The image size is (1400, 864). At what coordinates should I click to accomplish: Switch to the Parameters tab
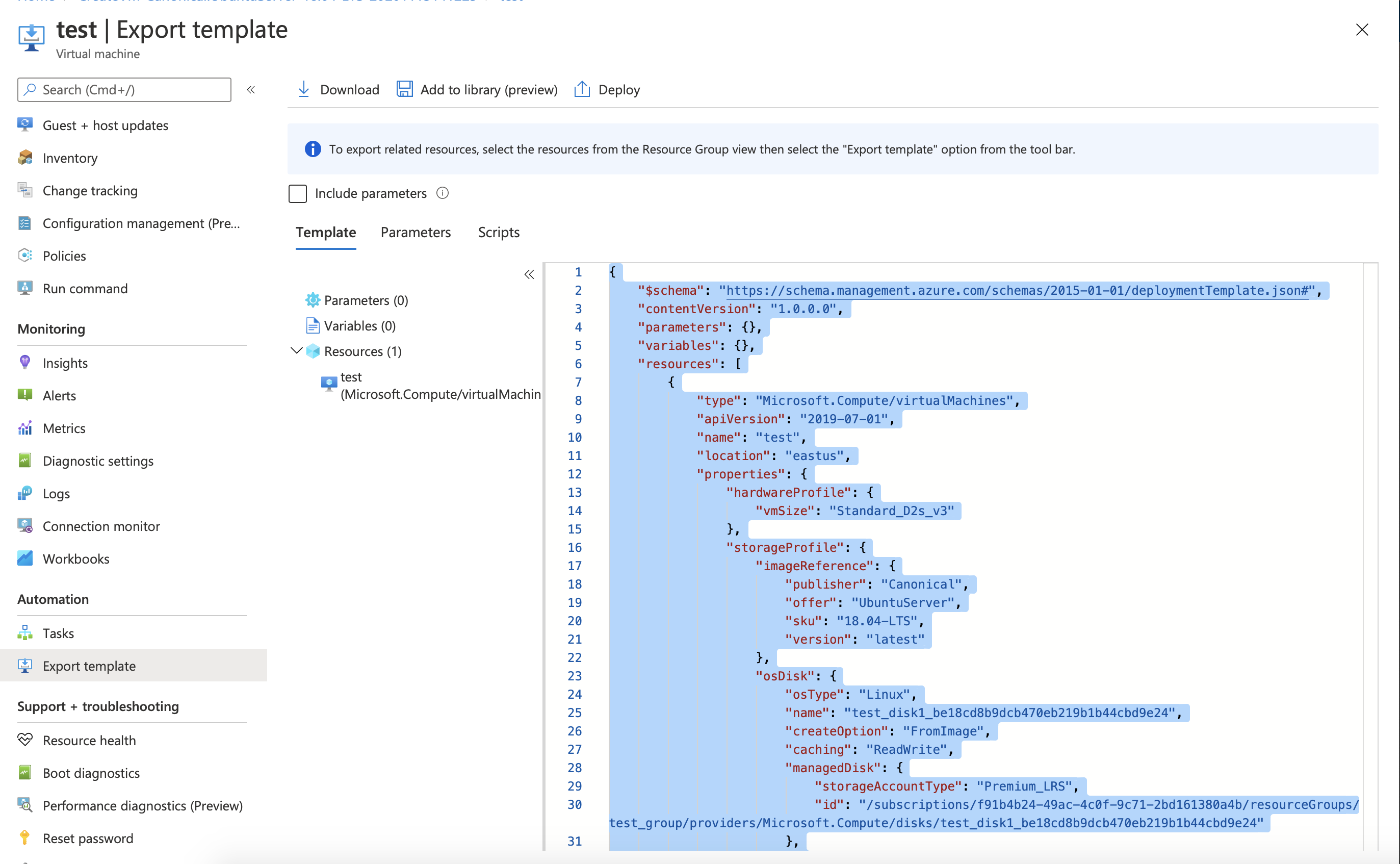coord(416,232)
